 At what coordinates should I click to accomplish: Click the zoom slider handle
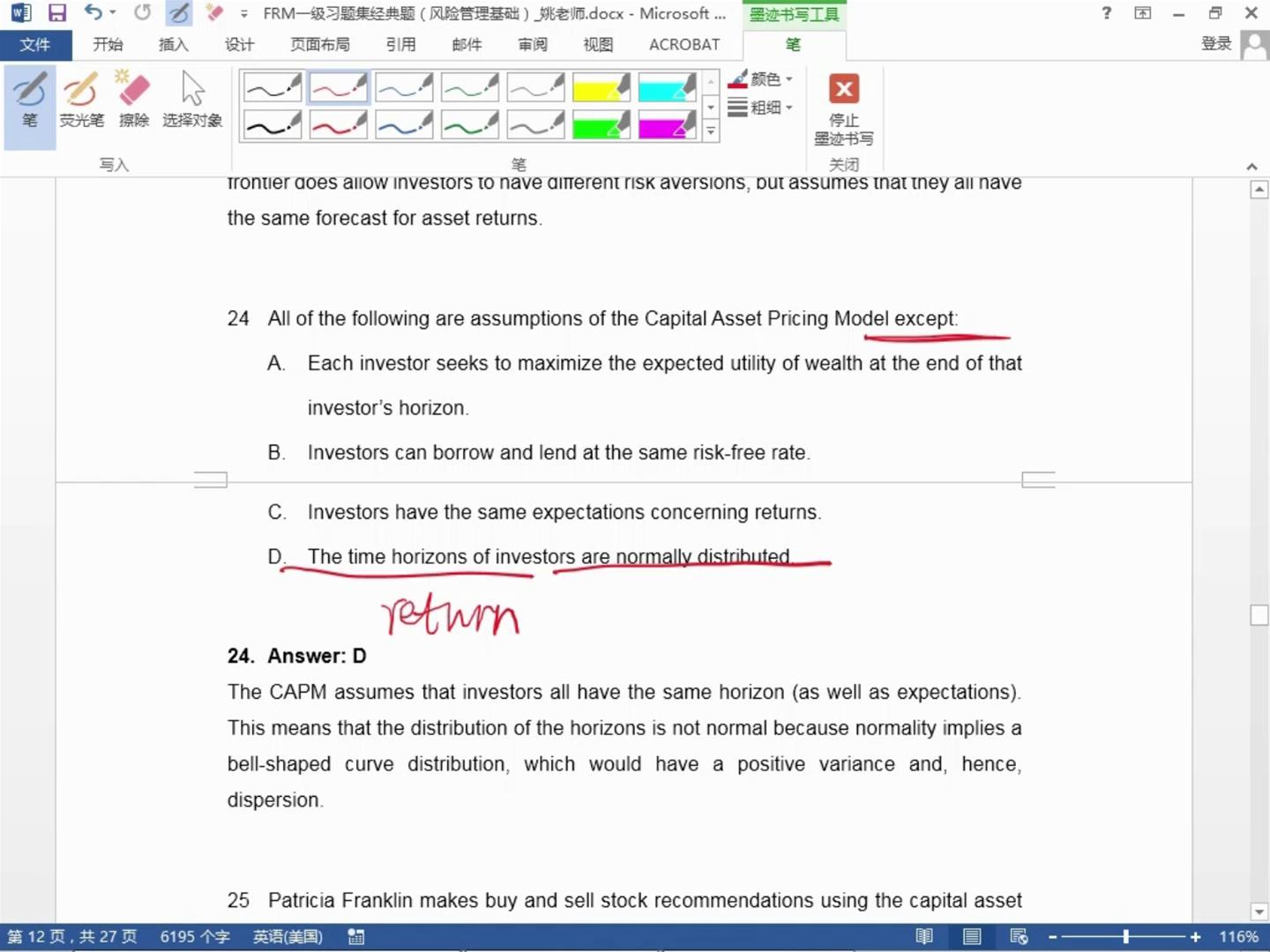pos(1126,937)
